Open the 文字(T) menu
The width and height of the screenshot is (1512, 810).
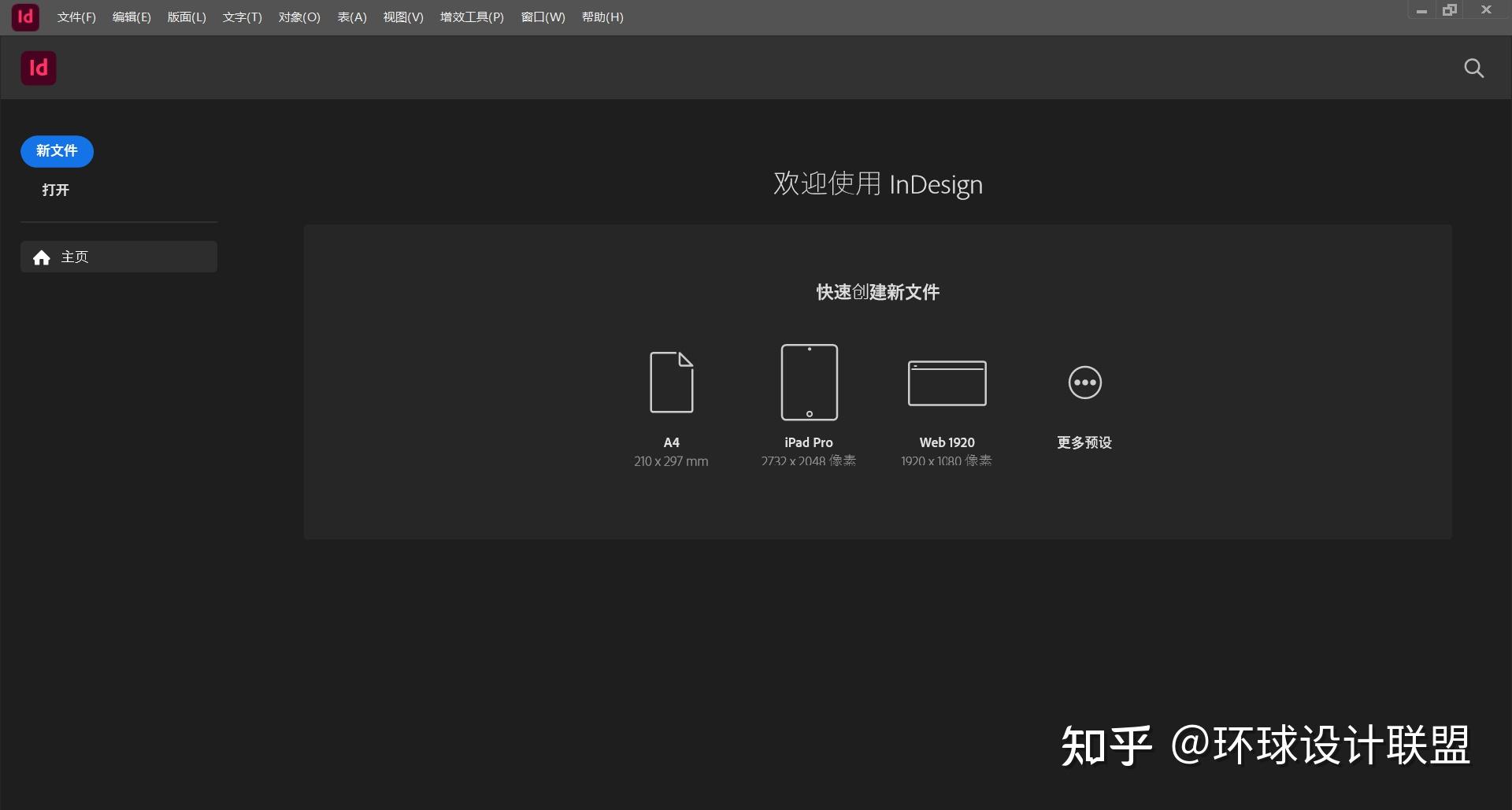pyautogui.click(x=242, y=17)
